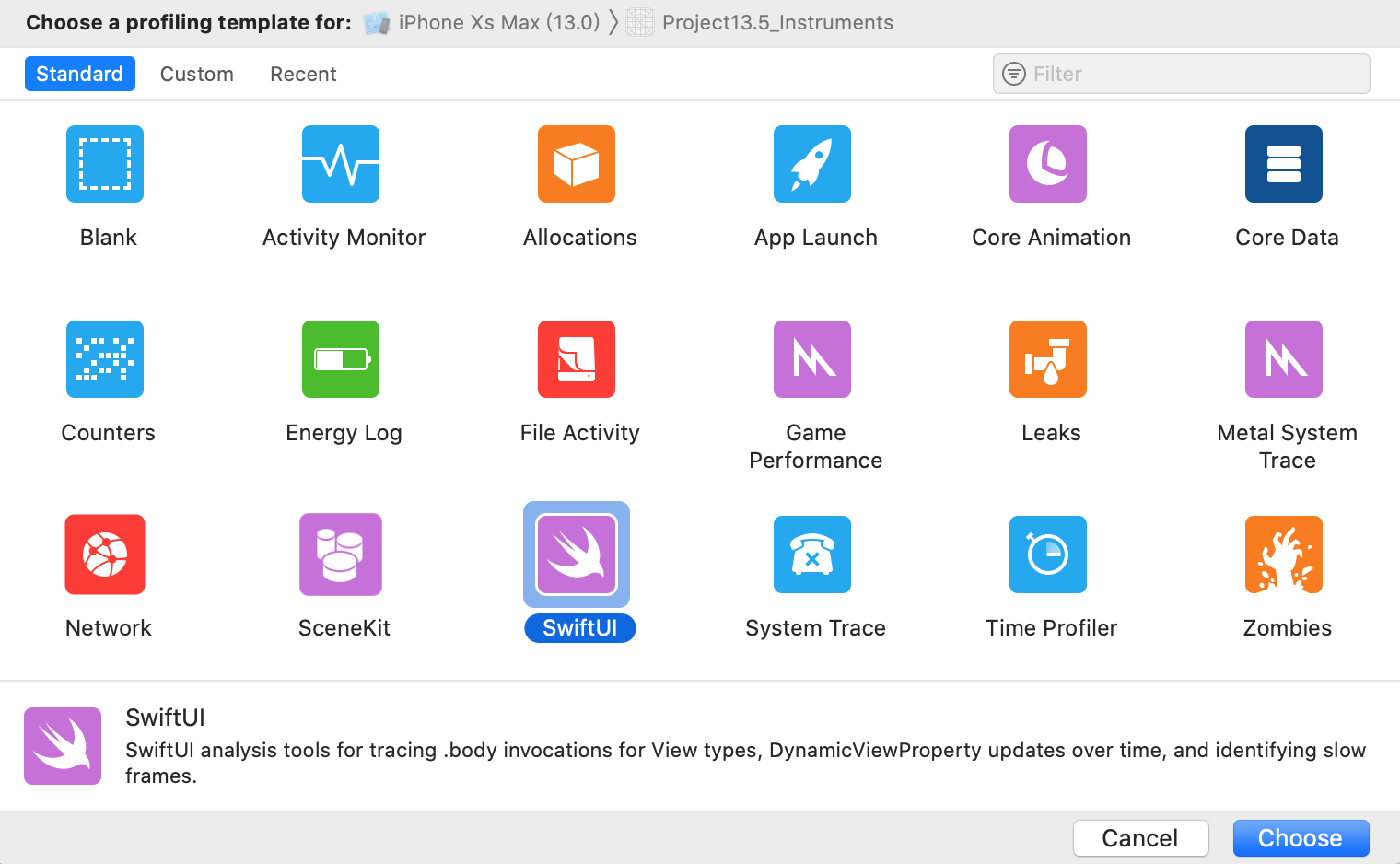Click the 'File Activity' label
This screenshot has height=864, width=1400.
pos(580,433)
